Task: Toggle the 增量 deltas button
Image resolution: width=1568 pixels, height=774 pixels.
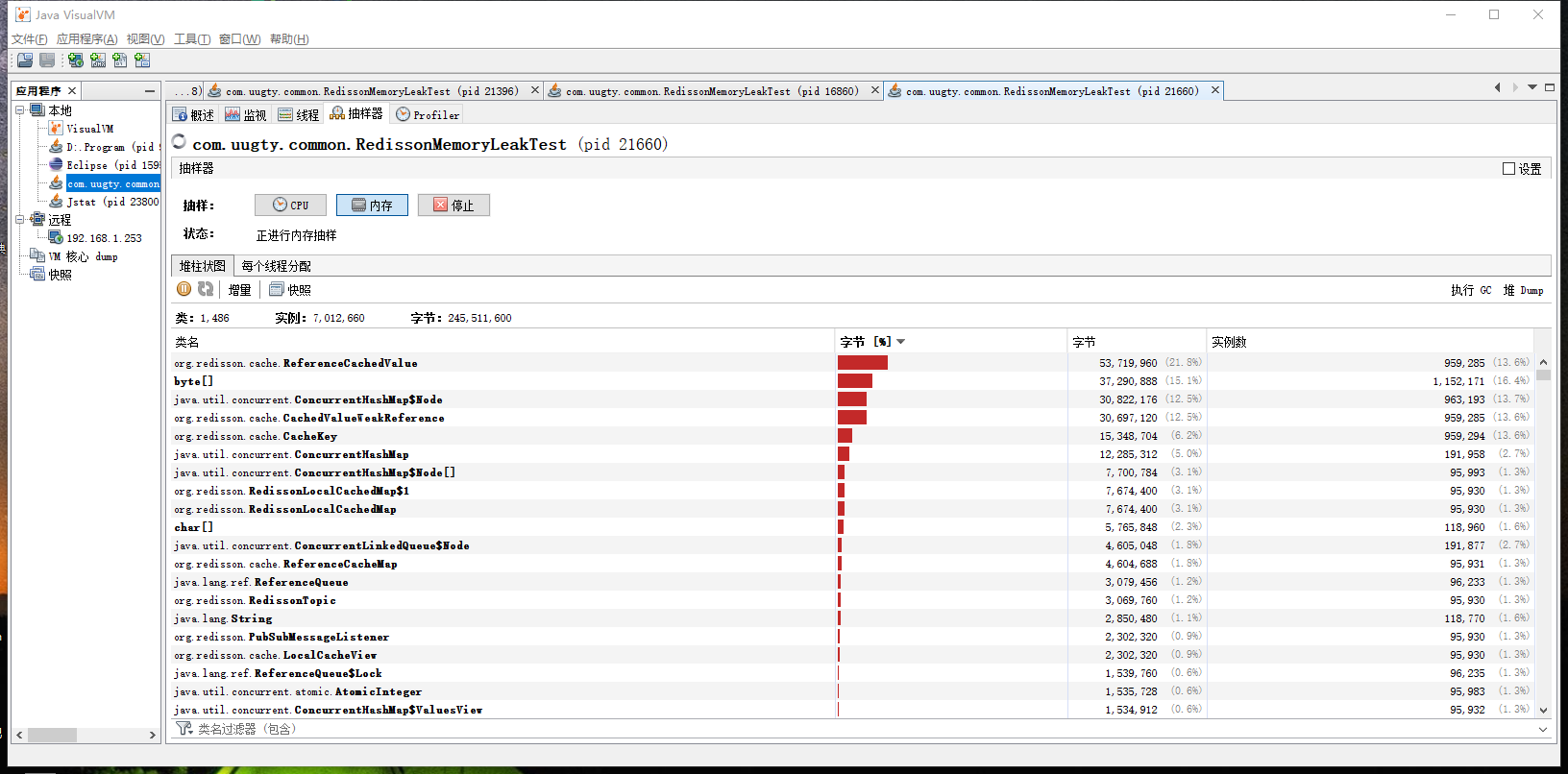Action: coord(239,289)
